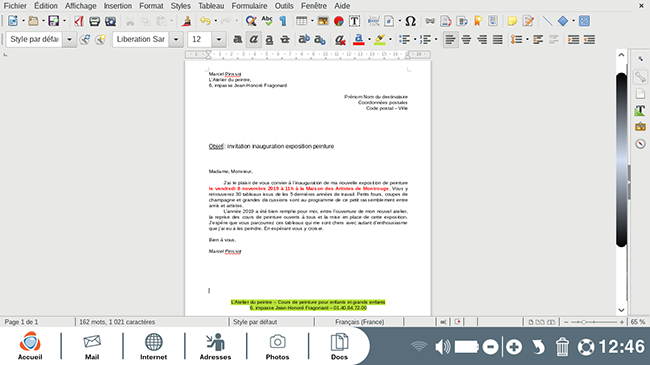The height and width of the screenshot is (365, 650).
Task: Export document as PDF
Action: 78,21
